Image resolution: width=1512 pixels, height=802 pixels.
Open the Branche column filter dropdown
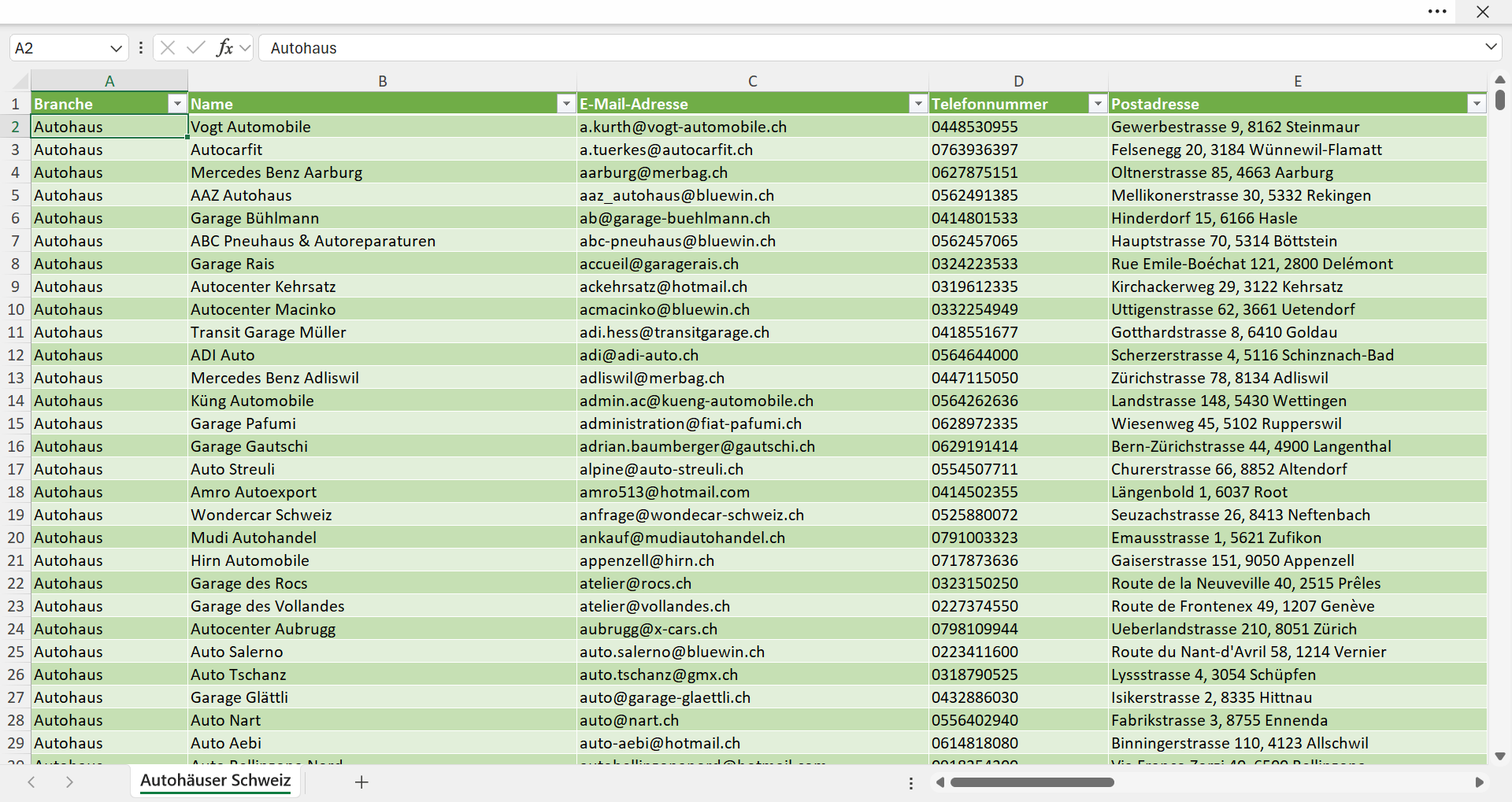click(177, 104)
